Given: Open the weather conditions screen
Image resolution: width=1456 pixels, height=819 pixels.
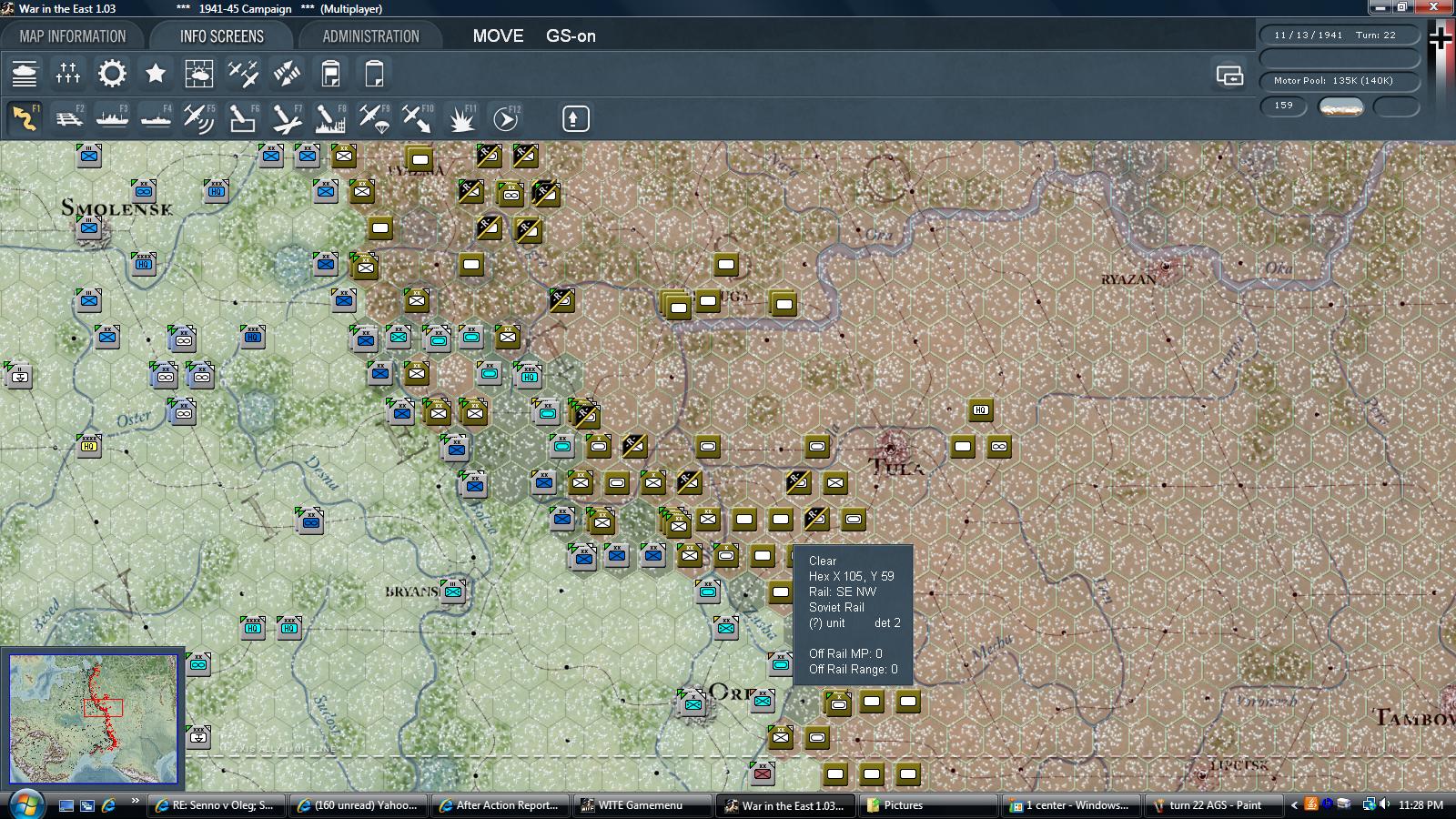Looking at the screenshot, I should pos(198,73).
